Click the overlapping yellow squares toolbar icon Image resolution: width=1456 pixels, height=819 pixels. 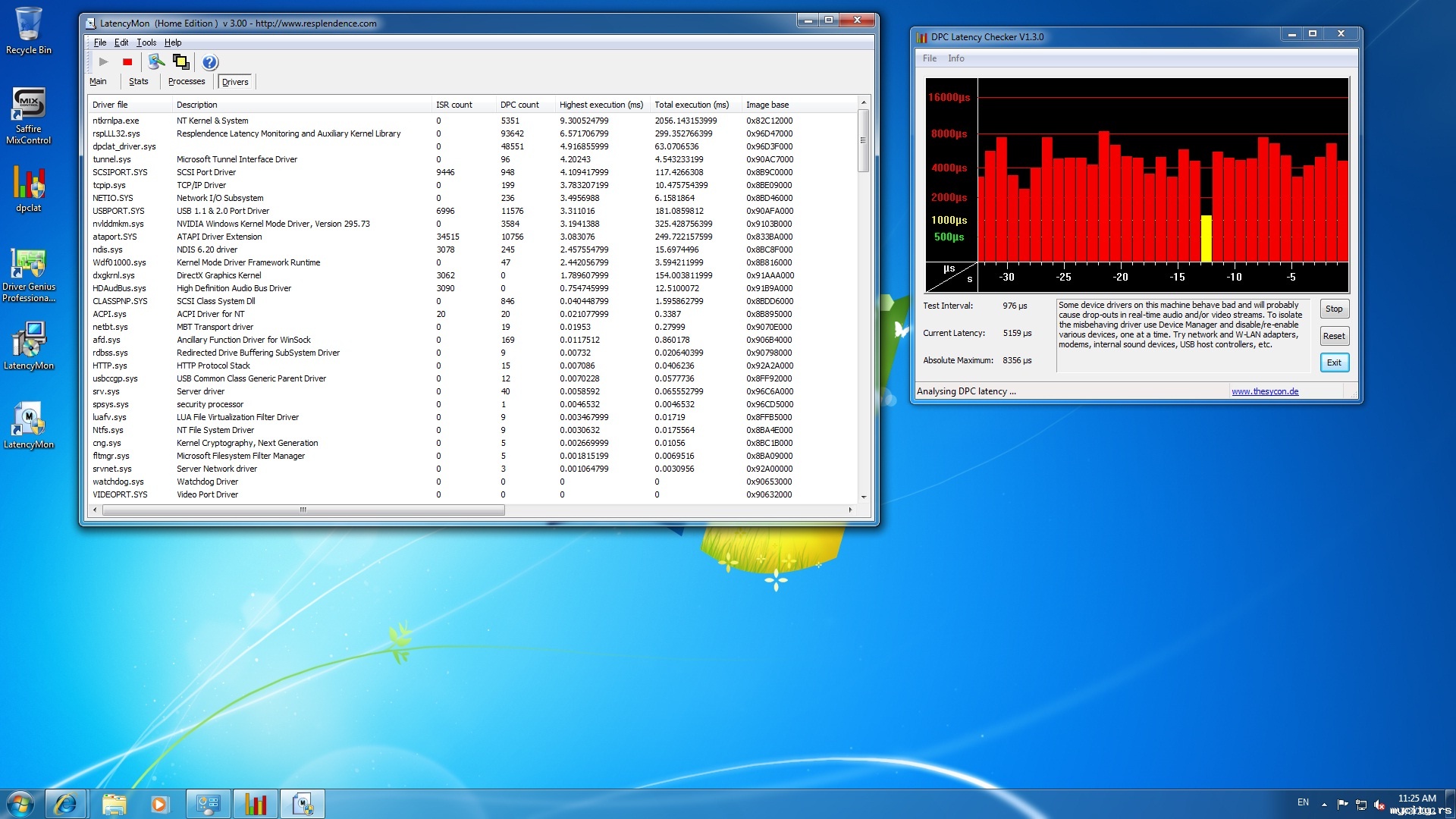coord(180,61)
